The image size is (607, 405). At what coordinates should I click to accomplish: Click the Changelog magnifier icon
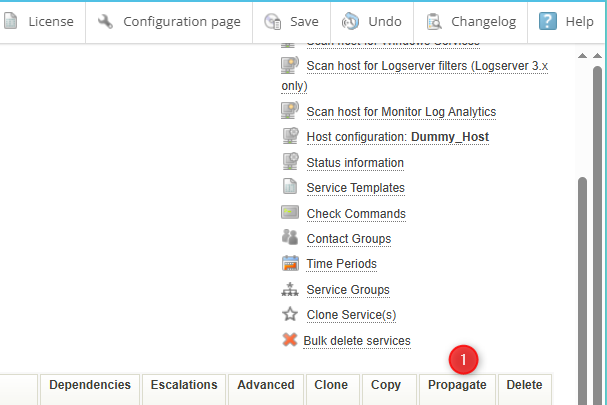coord(435,21)
